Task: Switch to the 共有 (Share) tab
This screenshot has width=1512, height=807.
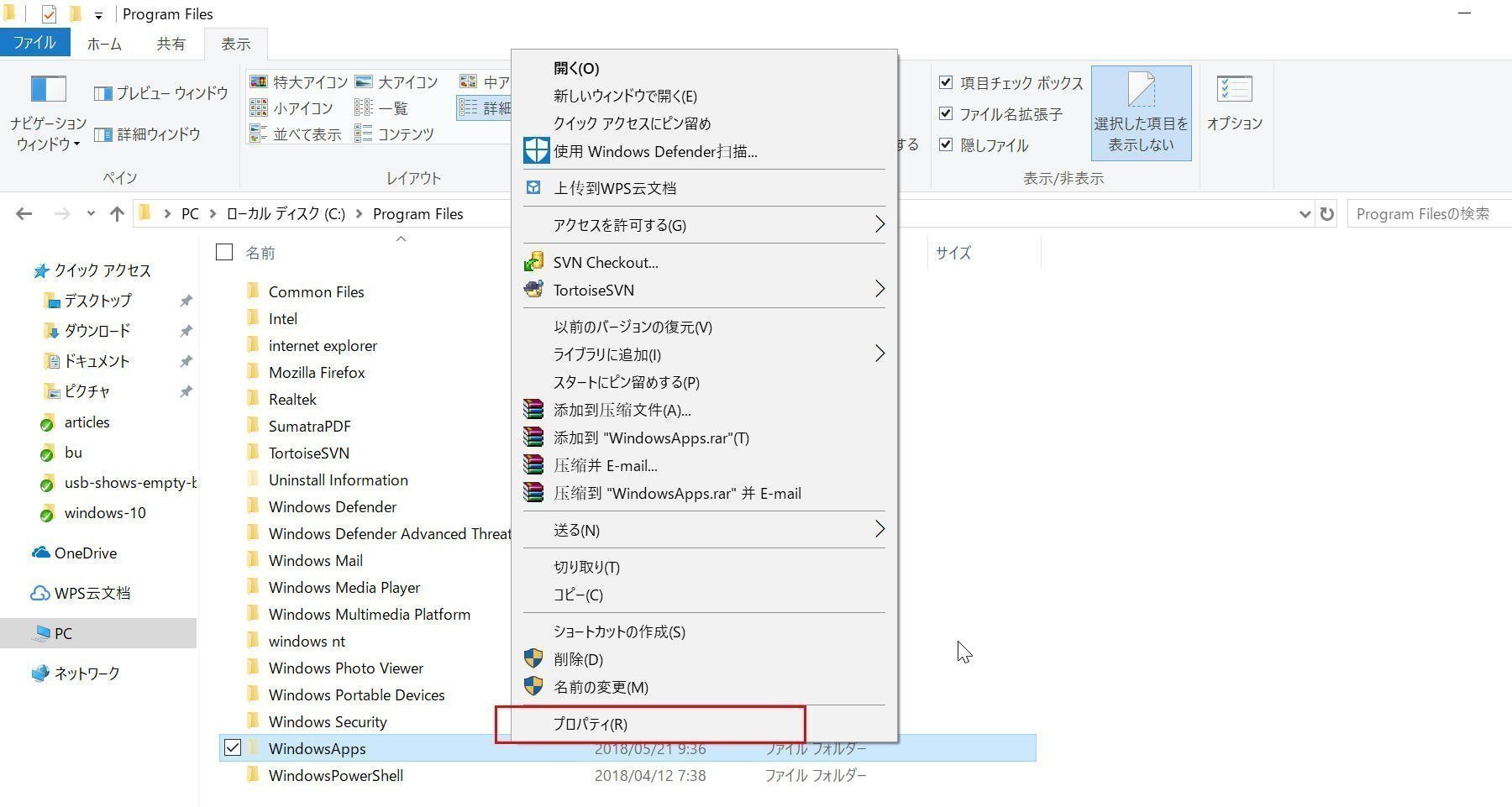Action: [x=171, y=44]
